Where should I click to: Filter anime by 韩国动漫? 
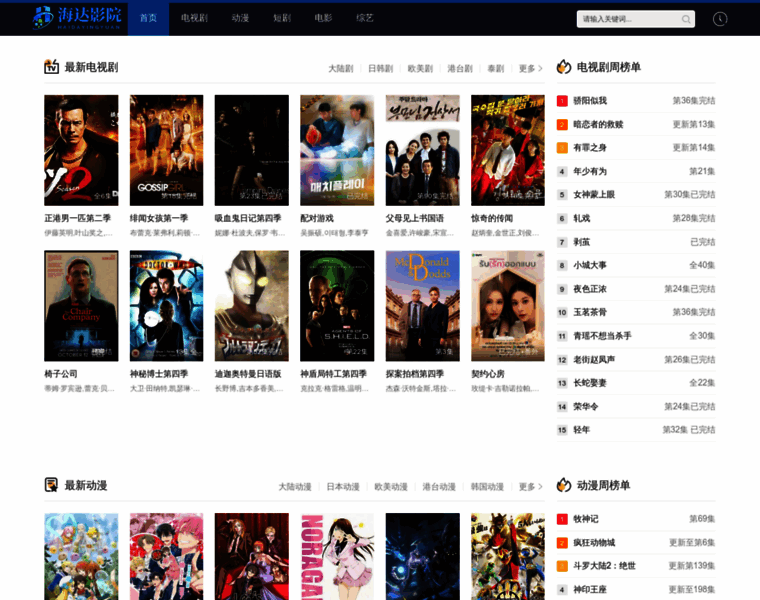(x=487, y=487)
